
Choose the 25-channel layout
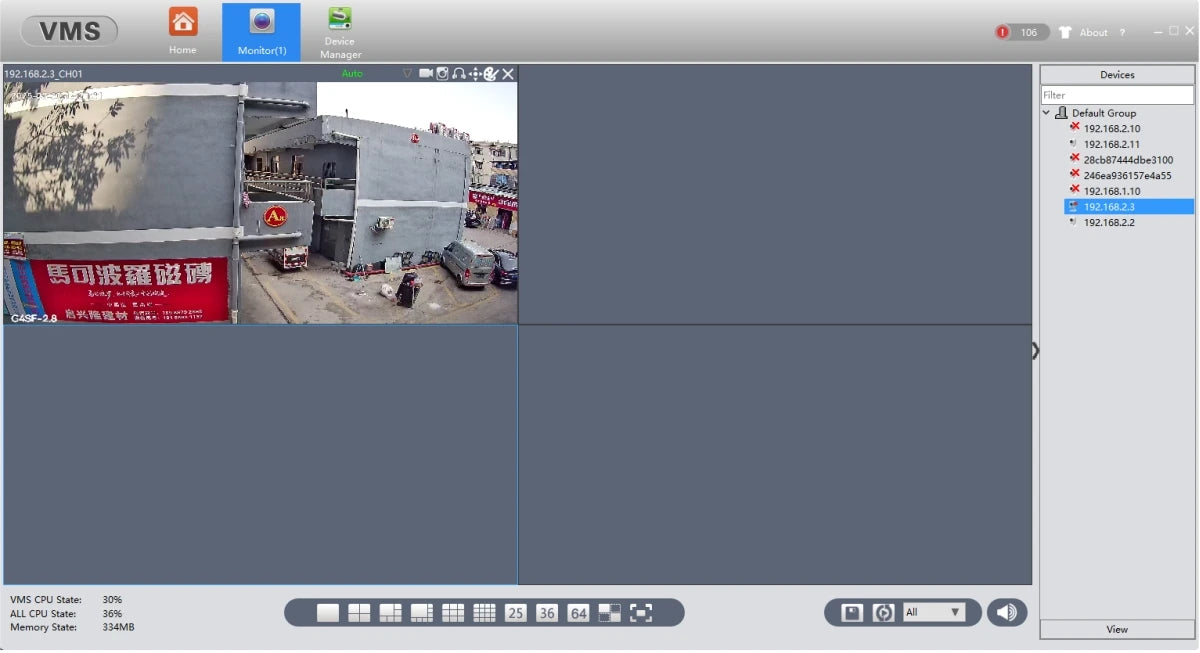pos(516,613)
